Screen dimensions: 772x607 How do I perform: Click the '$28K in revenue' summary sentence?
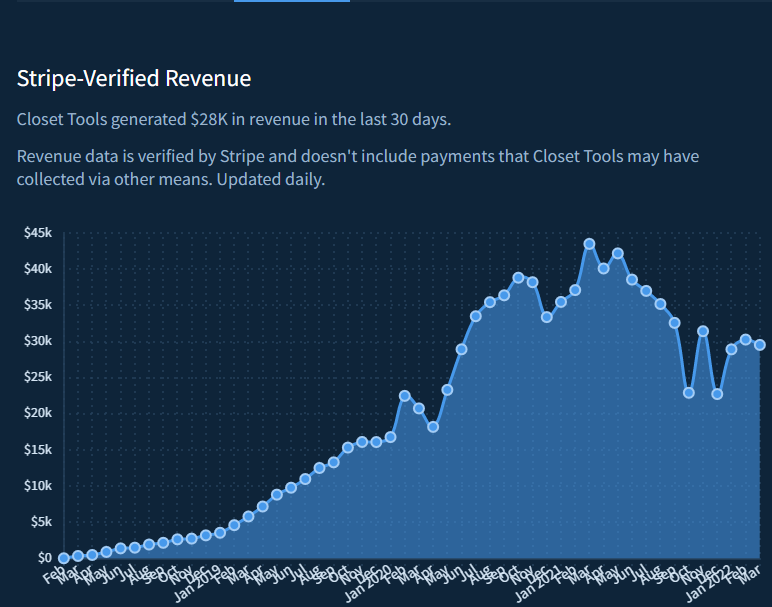tap(234, 120)
